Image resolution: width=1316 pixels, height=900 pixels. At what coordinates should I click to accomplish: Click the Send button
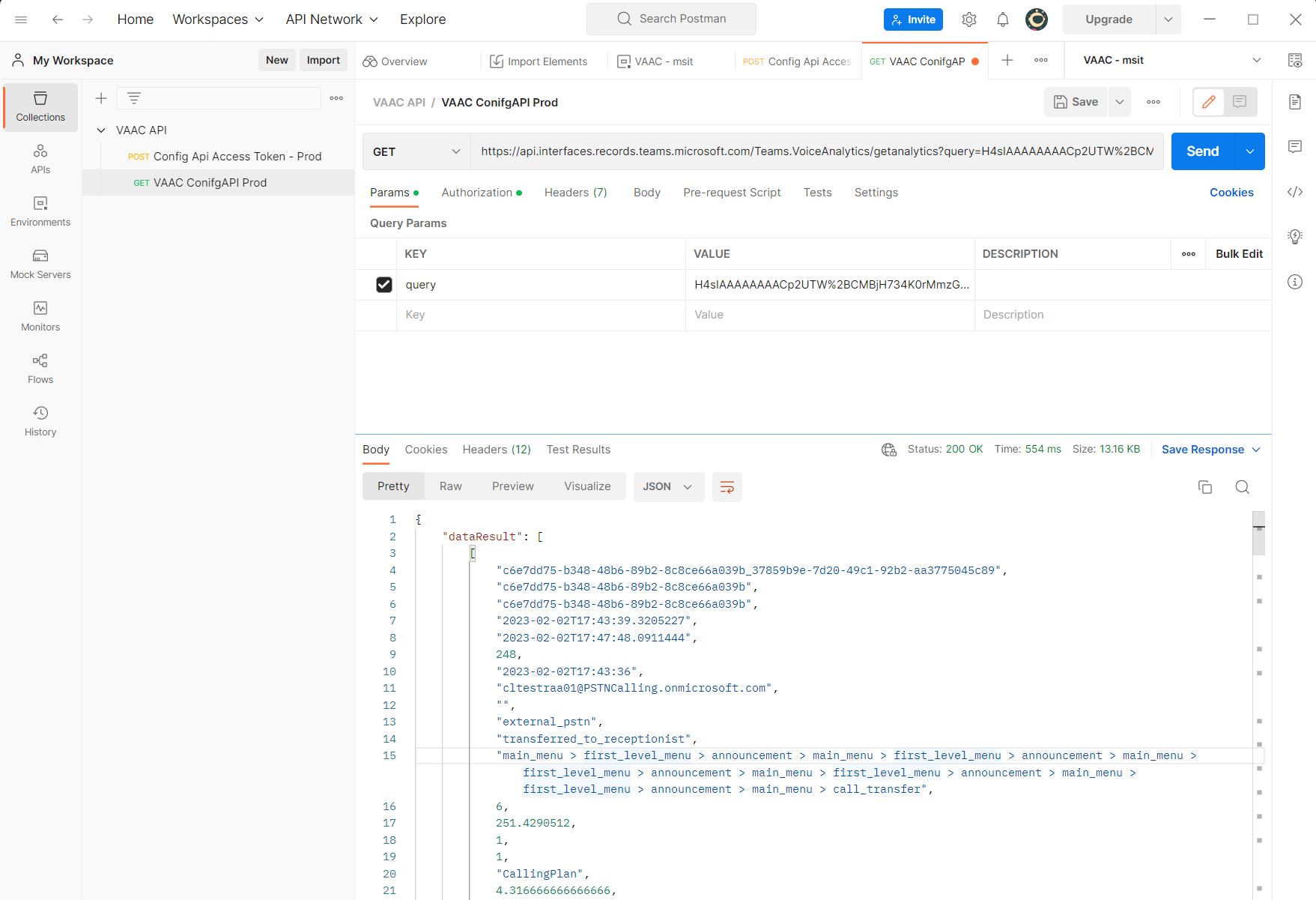pos(1203,151)
